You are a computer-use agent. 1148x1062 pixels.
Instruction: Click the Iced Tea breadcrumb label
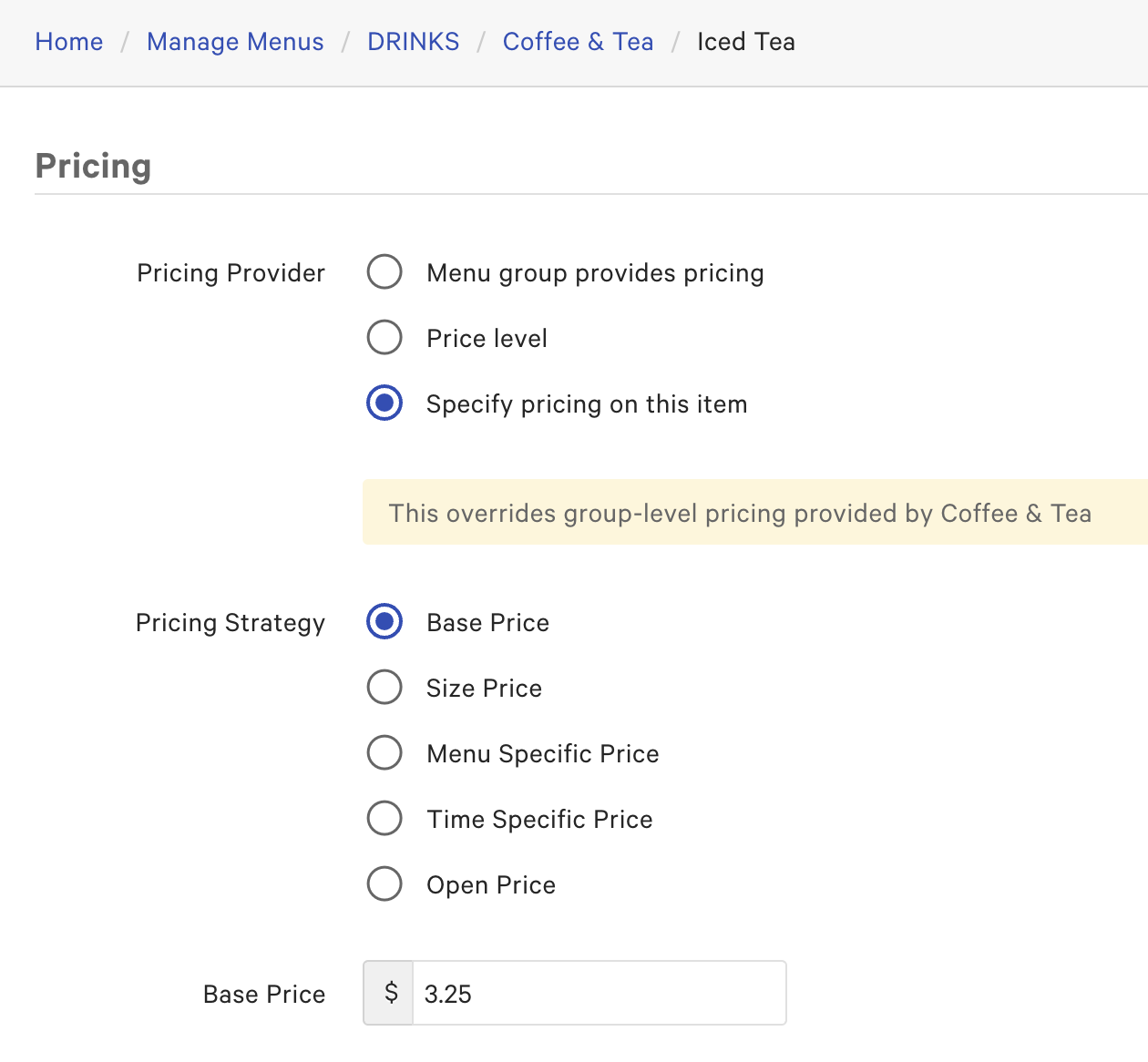point(745,42)
